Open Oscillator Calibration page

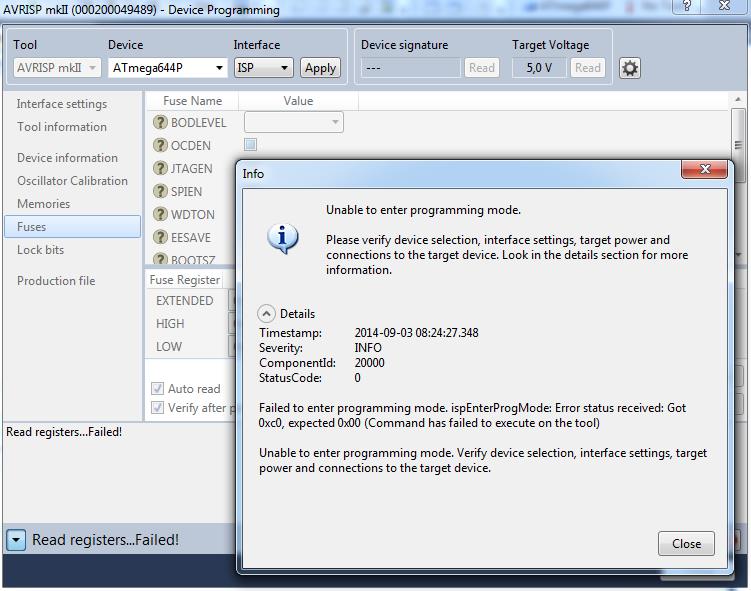(x=72, y=181)
